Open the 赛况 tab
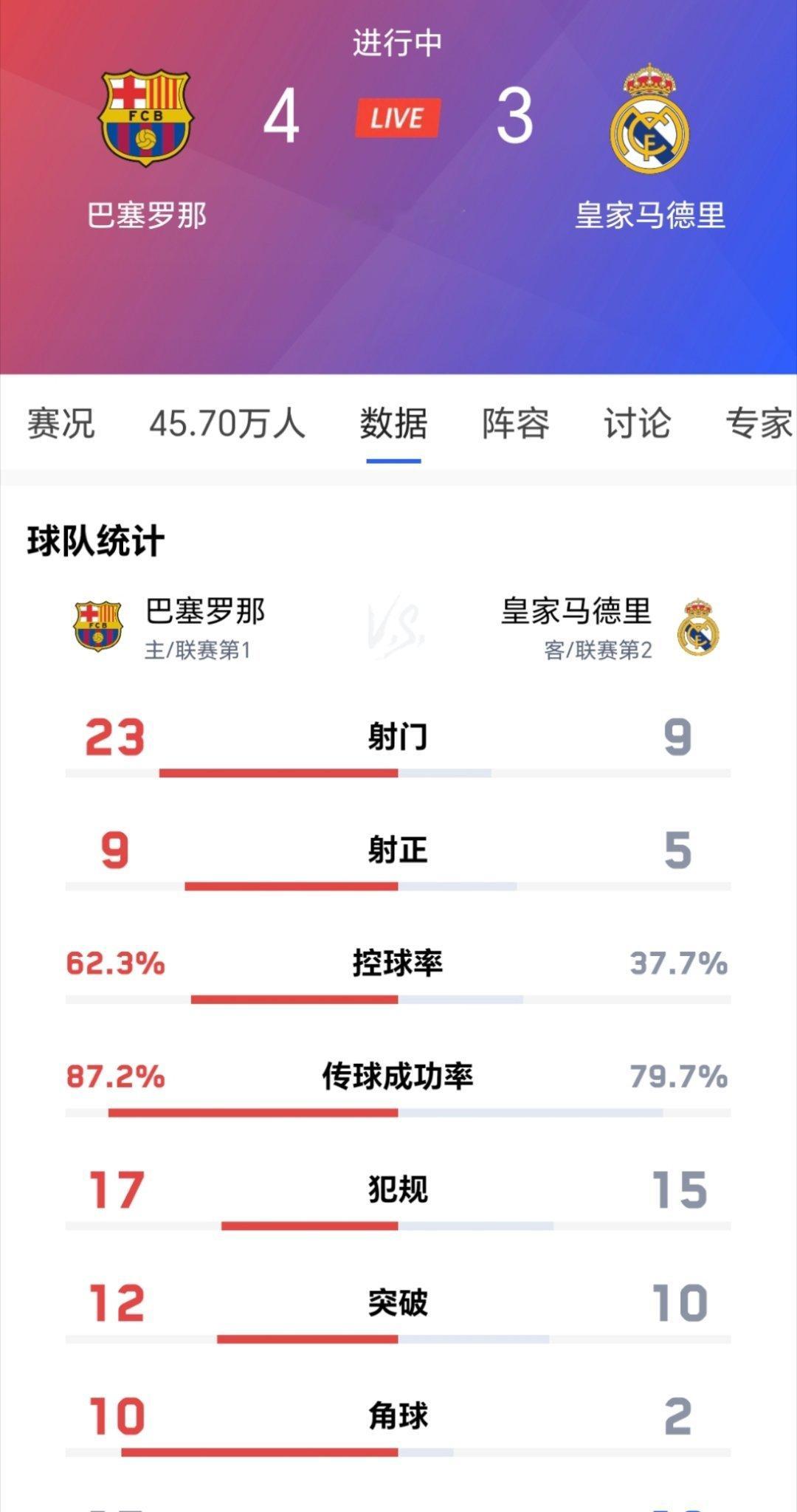The width and height of the screenshot is (797, 1512). click(61, 424)
